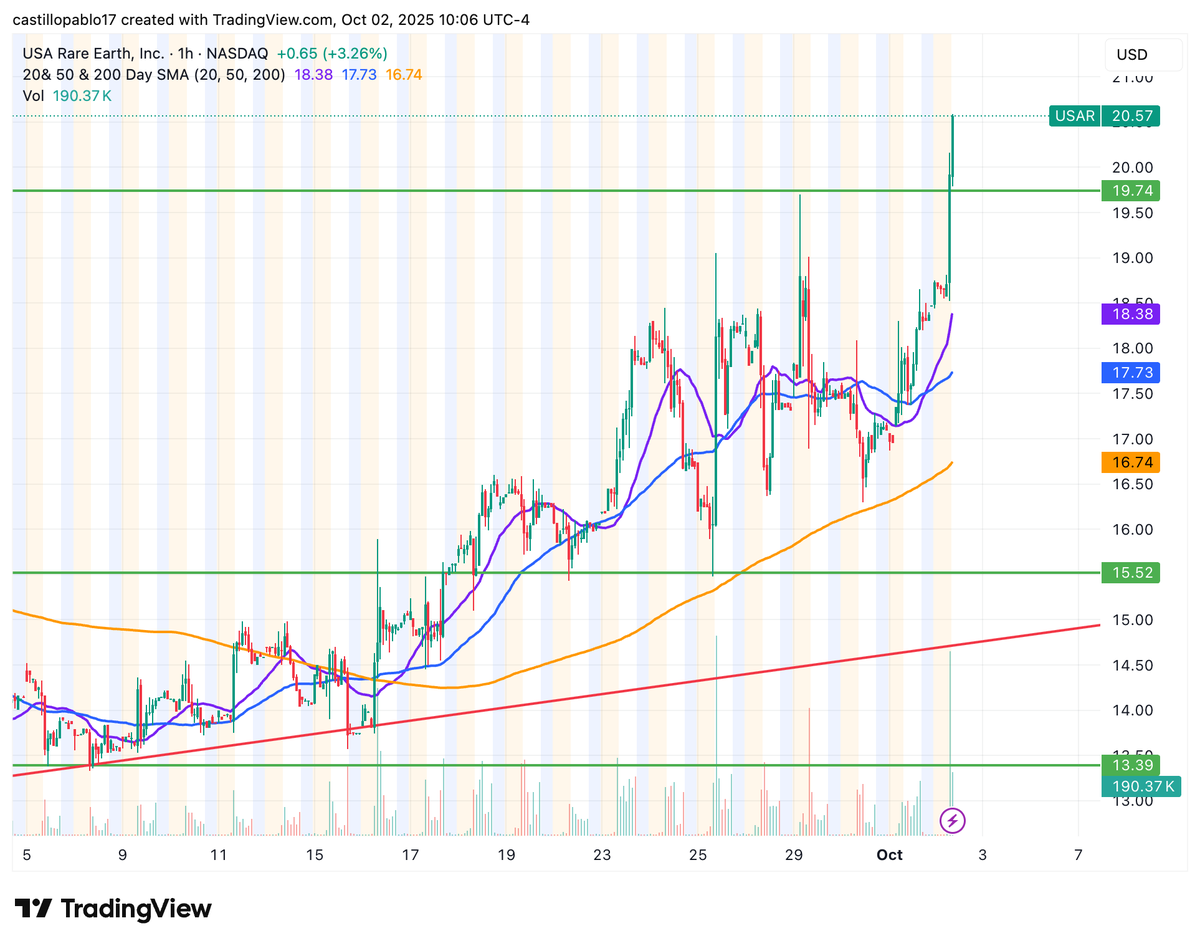Screen dimensions: 1200x946
Task: Click the 11 date label on time axis
Action: pos(219,855)
